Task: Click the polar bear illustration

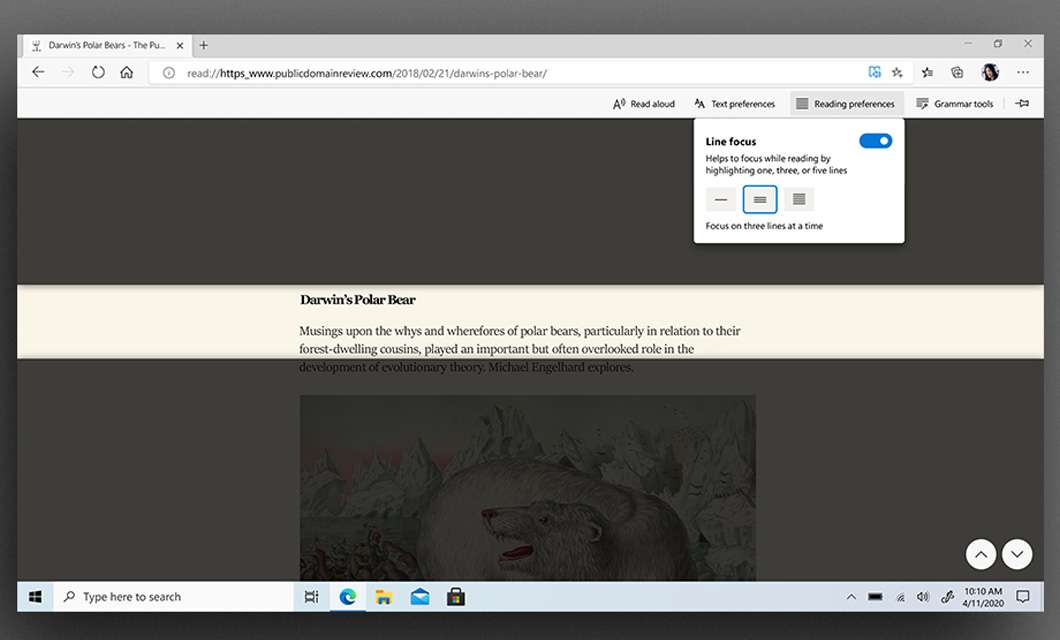Action: 528,488
